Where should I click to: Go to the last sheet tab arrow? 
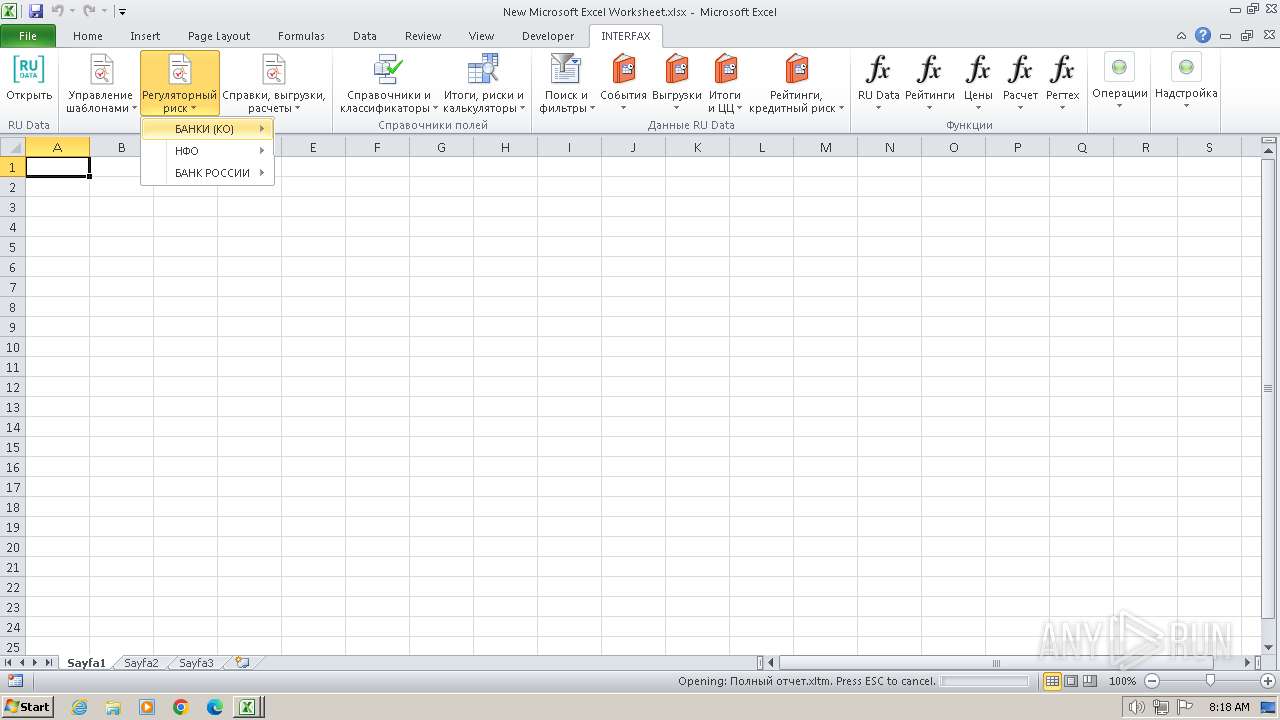click(49, 663)
